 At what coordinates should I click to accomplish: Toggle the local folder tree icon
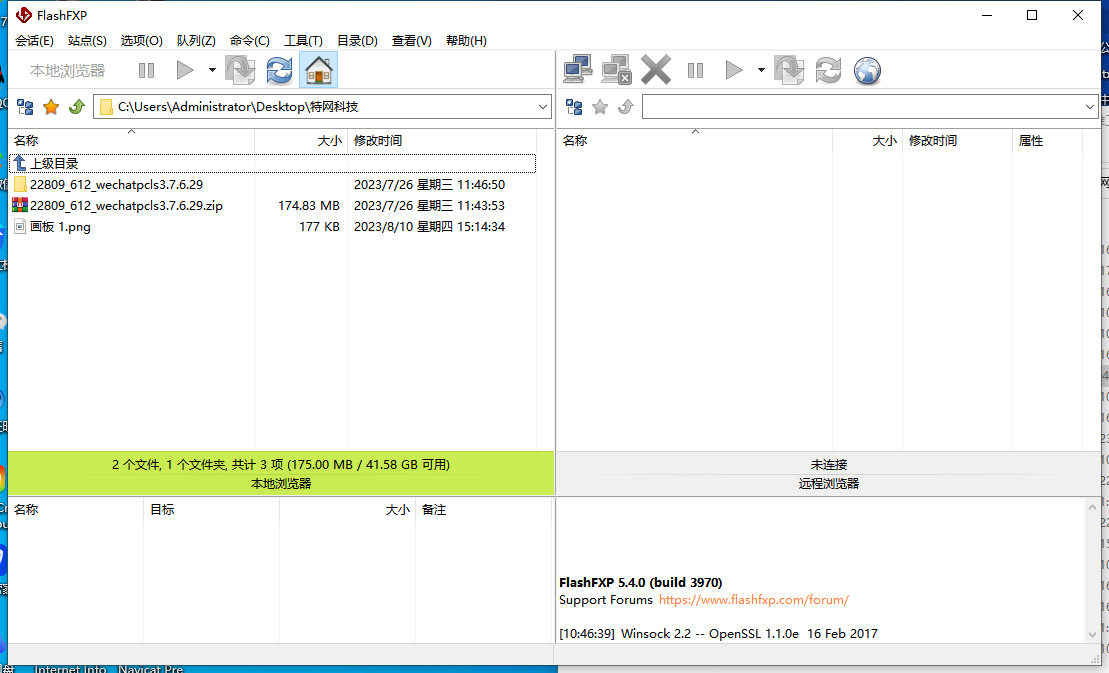tap(25, 107)
